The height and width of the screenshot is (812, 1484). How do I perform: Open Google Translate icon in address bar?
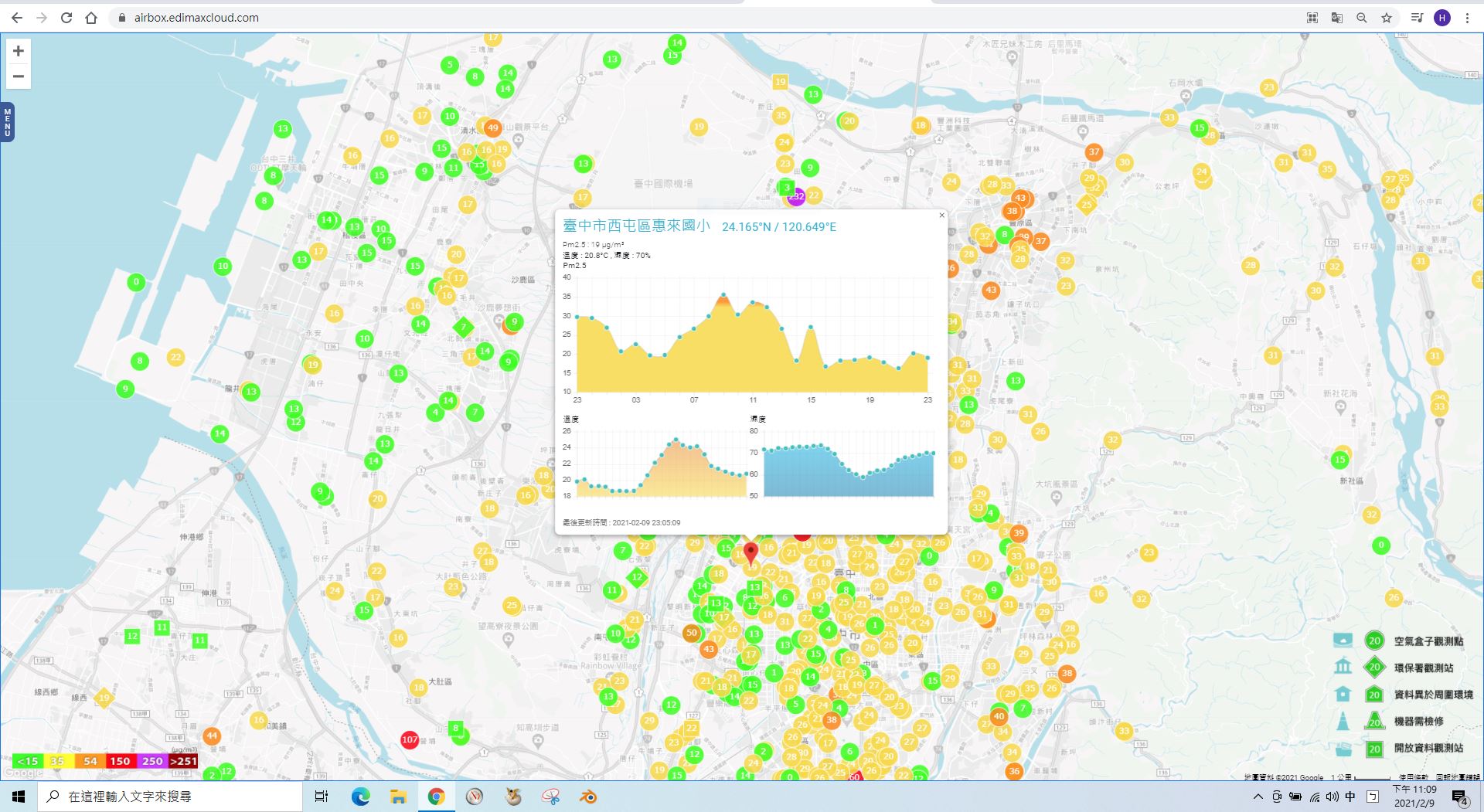1337,18
